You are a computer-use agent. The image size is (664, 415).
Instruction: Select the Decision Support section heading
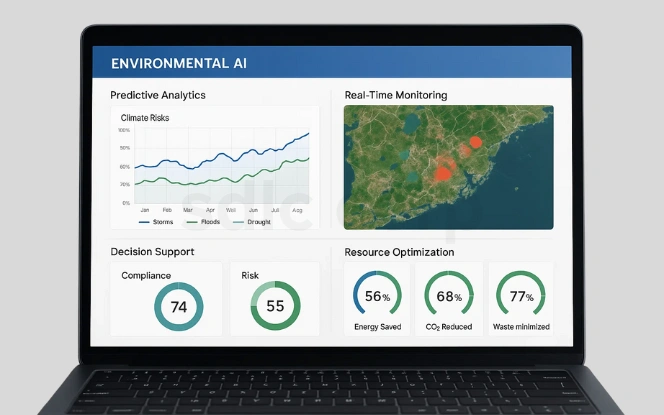[152, 252]
